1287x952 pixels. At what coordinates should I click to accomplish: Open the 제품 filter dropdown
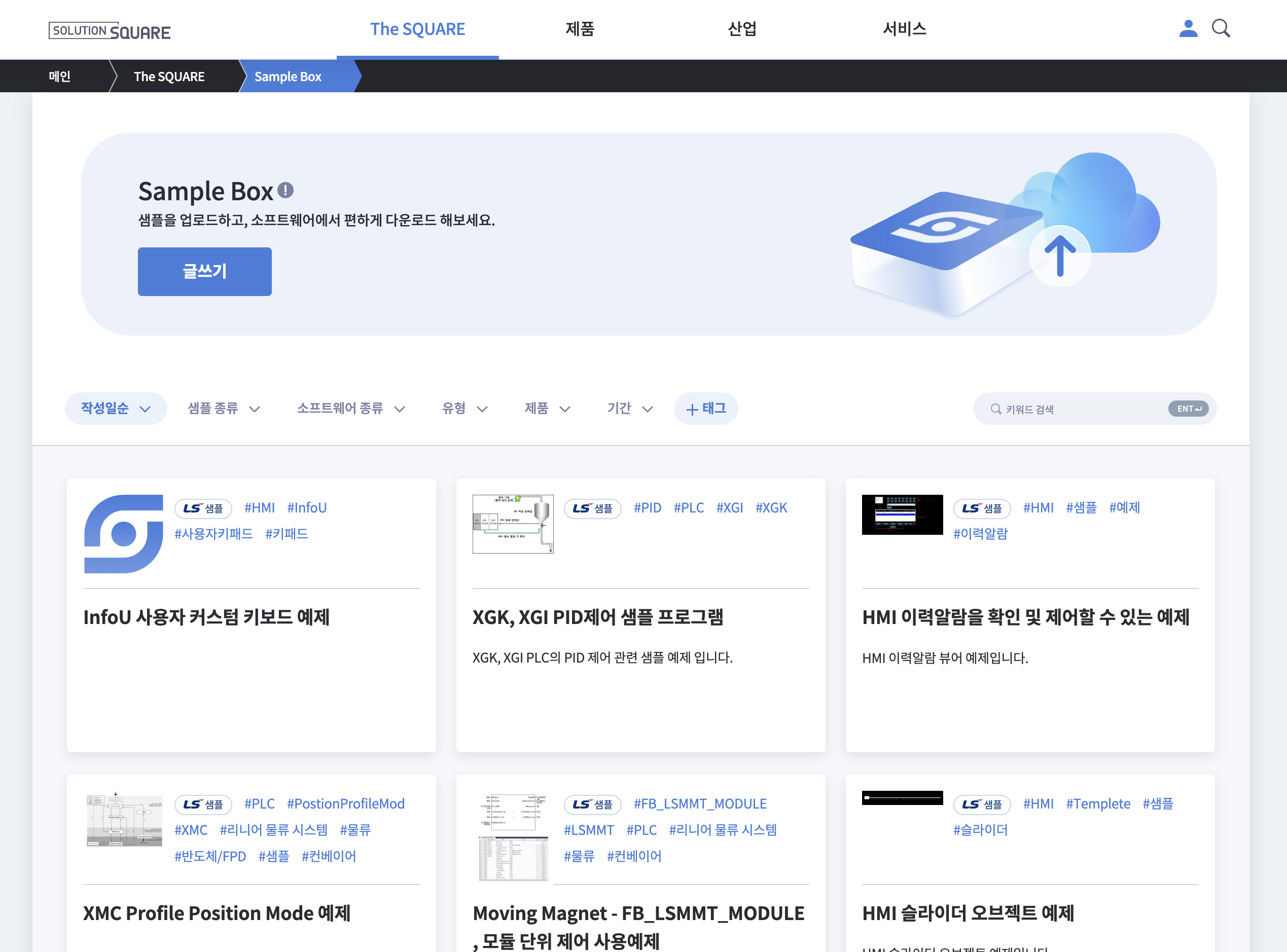click(x=547, y=409)
